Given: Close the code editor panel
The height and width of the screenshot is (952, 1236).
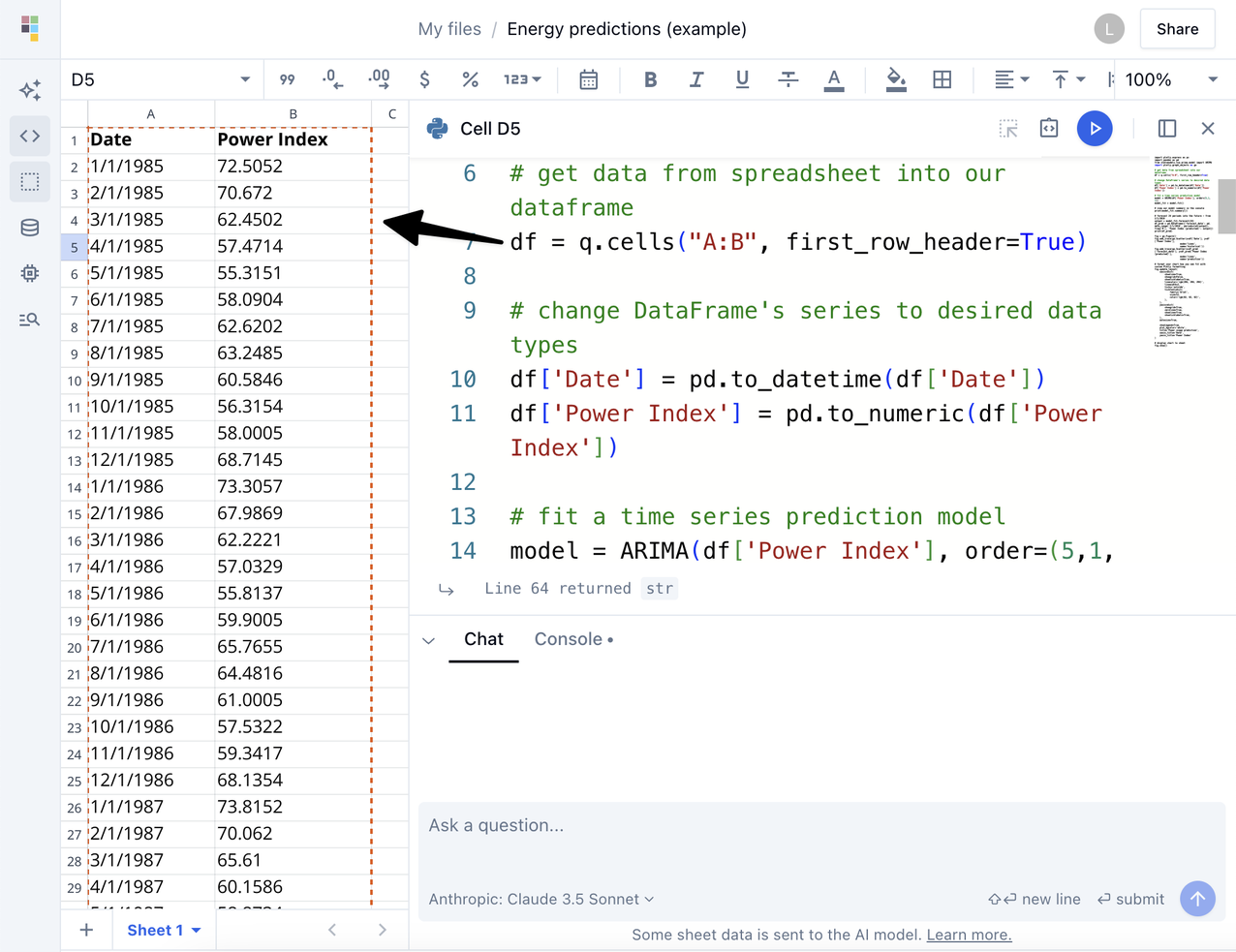Looking at the screenshot, I should [1208, 128].
